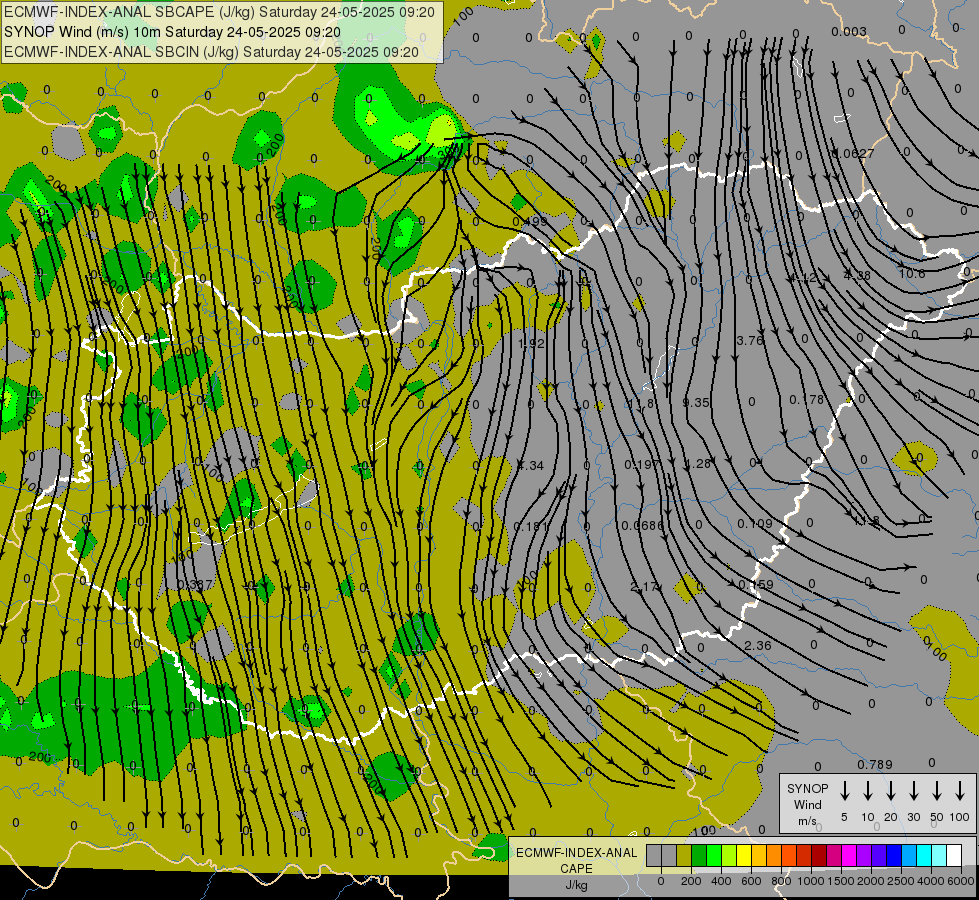Click the 0.109 value on the map

coord(755,523)
